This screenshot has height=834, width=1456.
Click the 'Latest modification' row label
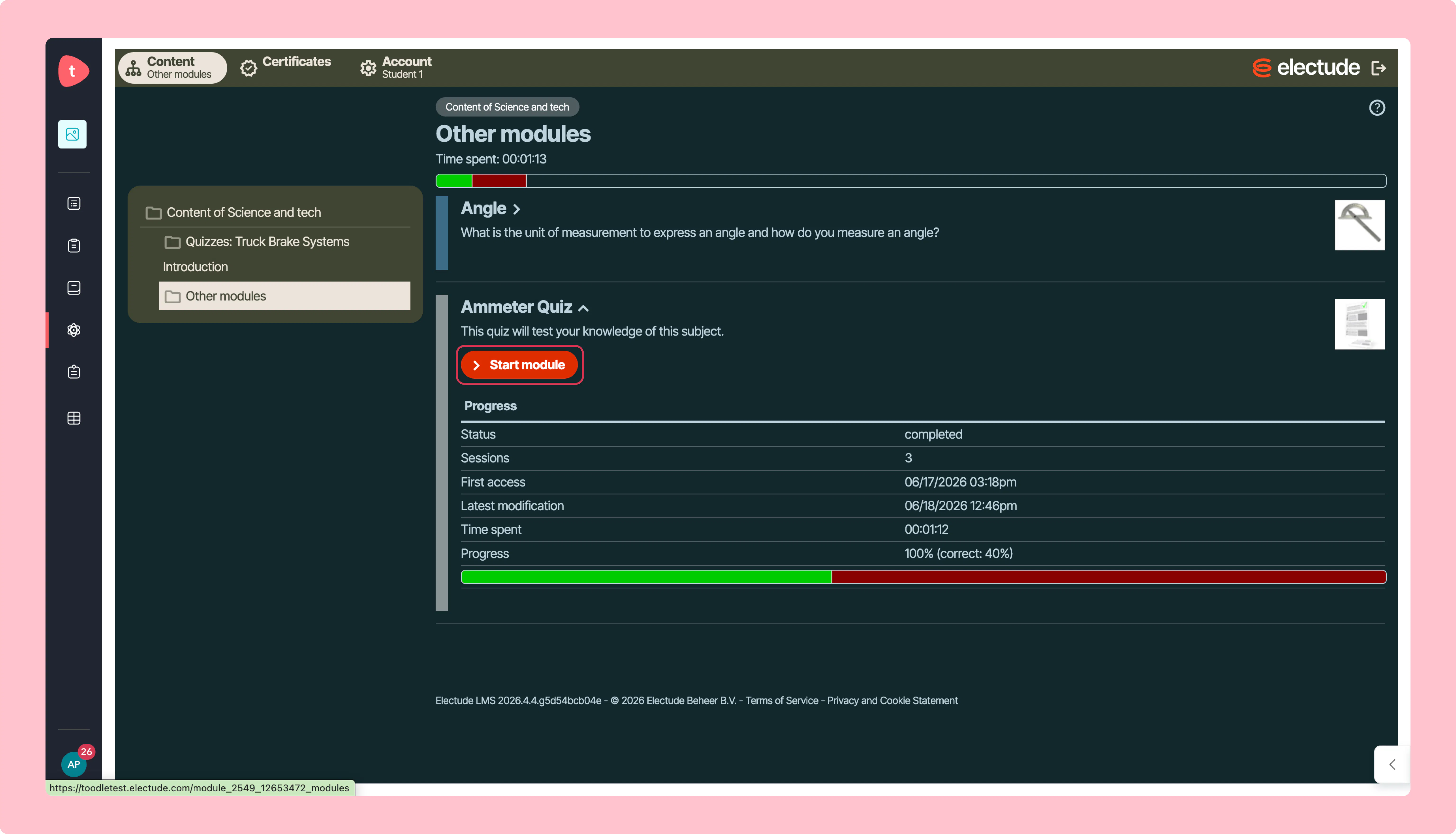[513, 506]
